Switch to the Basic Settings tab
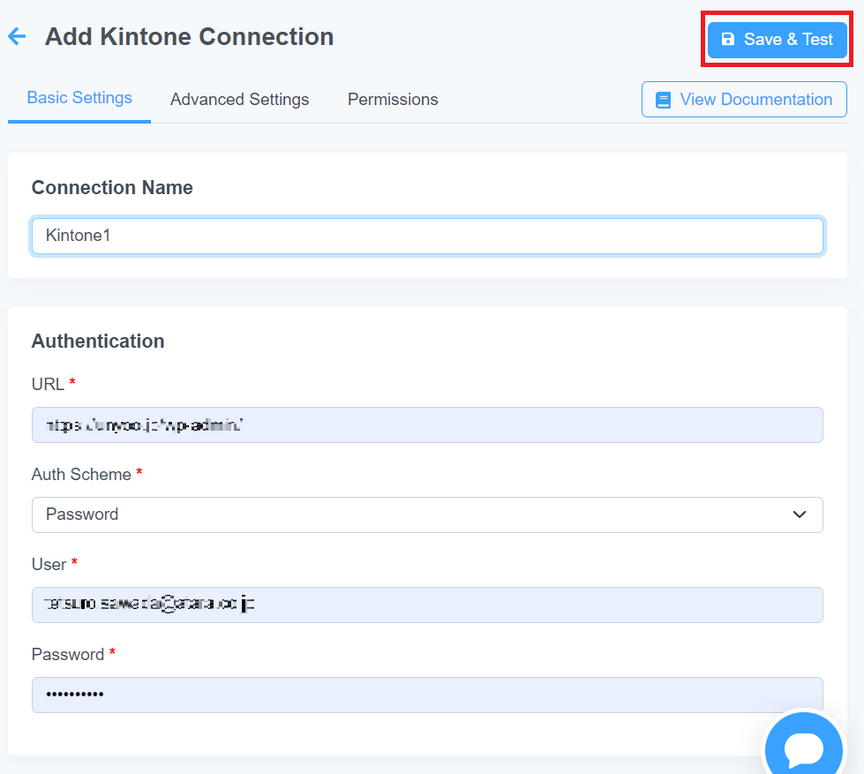This screenshot has height=774, width=864. 79,98
